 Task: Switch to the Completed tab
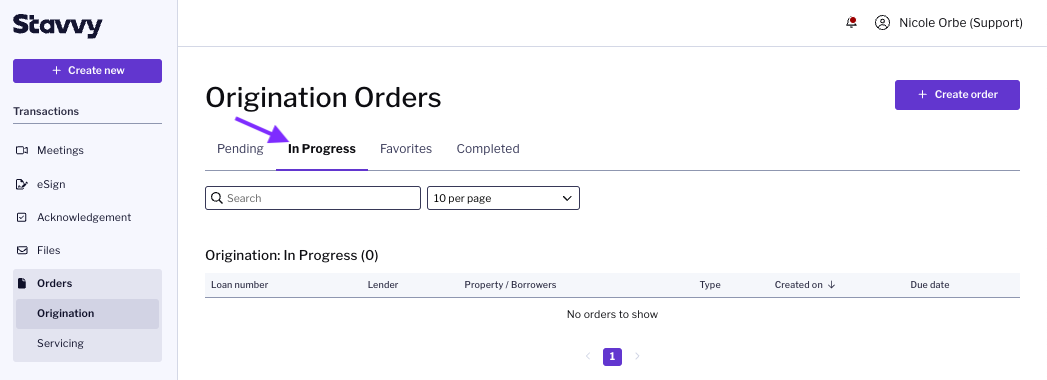click(488, 149)
